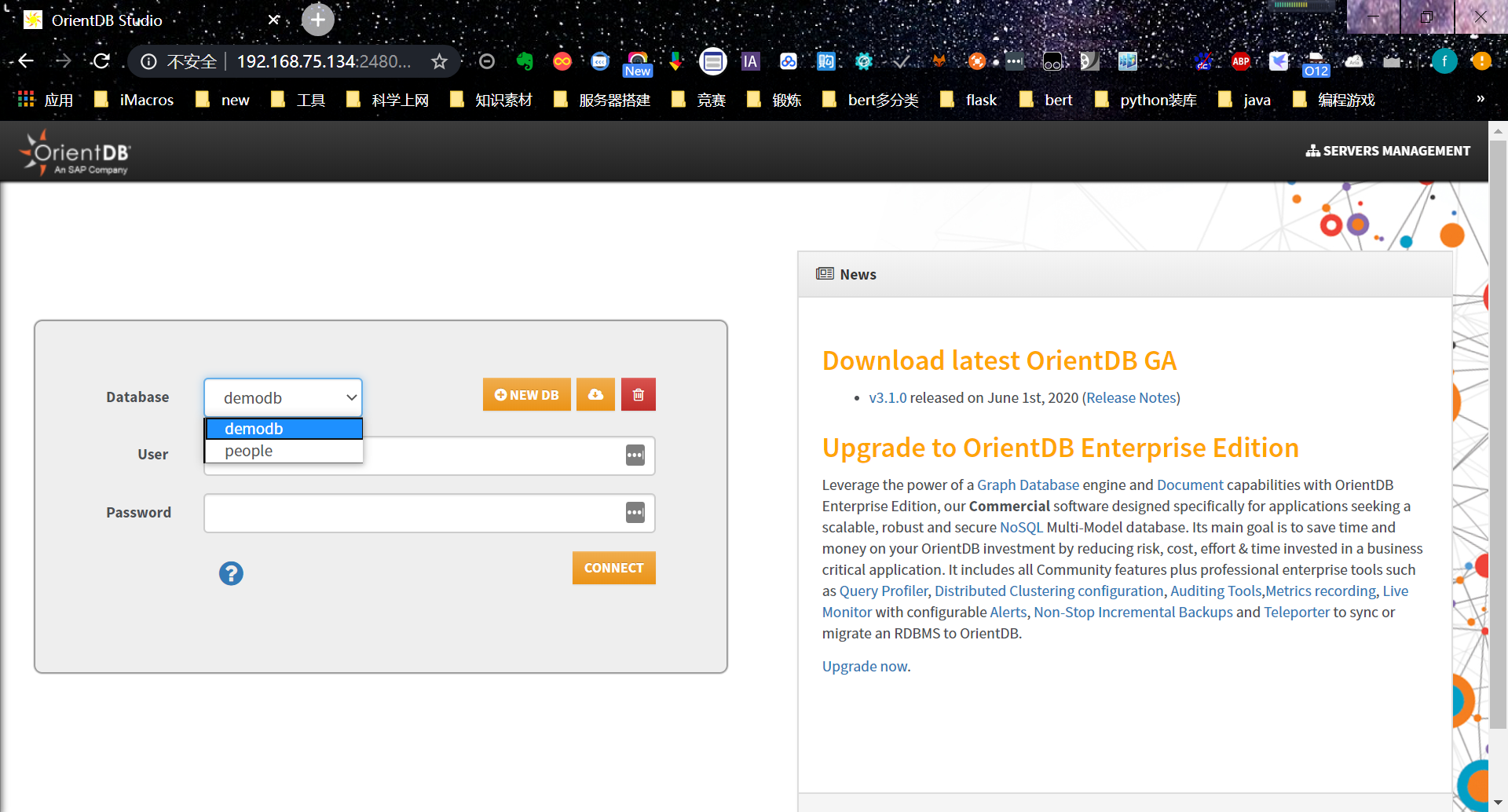Viewport: 1508px width, 812px height.
Task: Click the IA extension icon
Action: (x=751, y=61)
